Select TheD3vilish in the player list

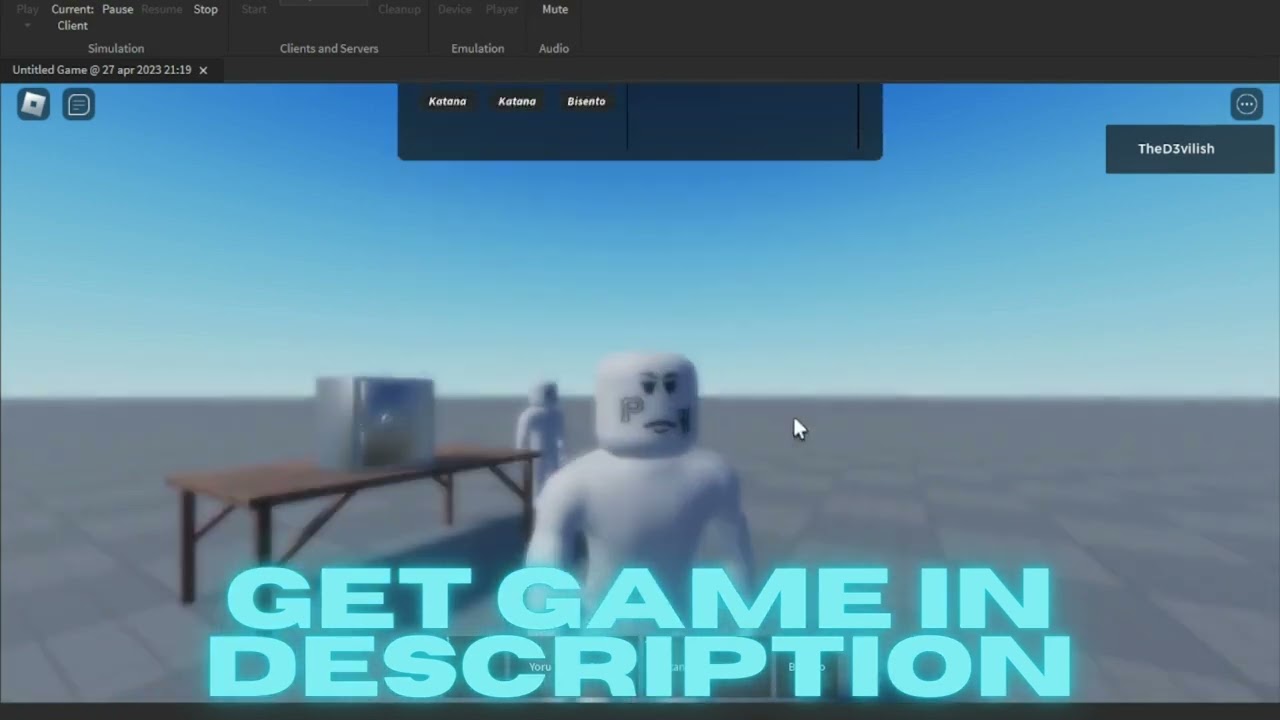tap(1189, 149)
